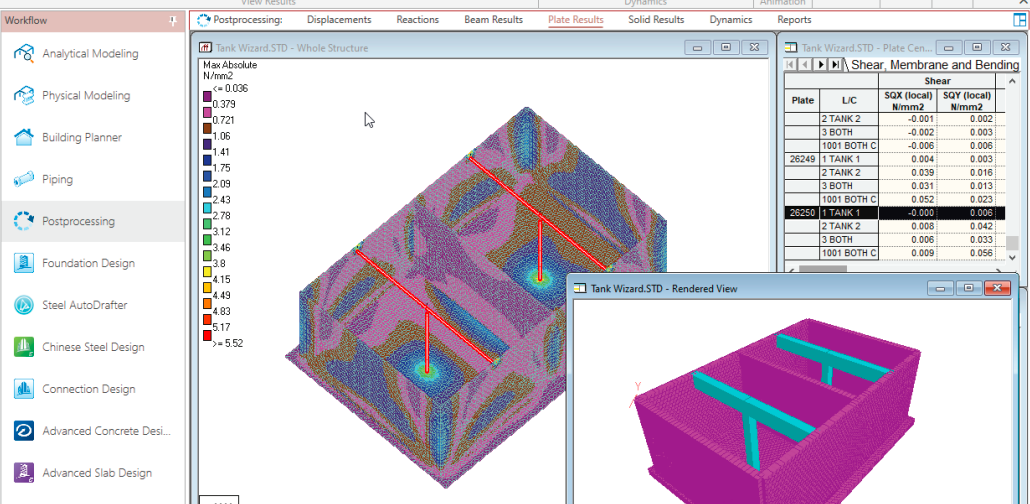Screen dimensions: 1030x504
Task: Switch to Reactions page
Action: [417, 20]
